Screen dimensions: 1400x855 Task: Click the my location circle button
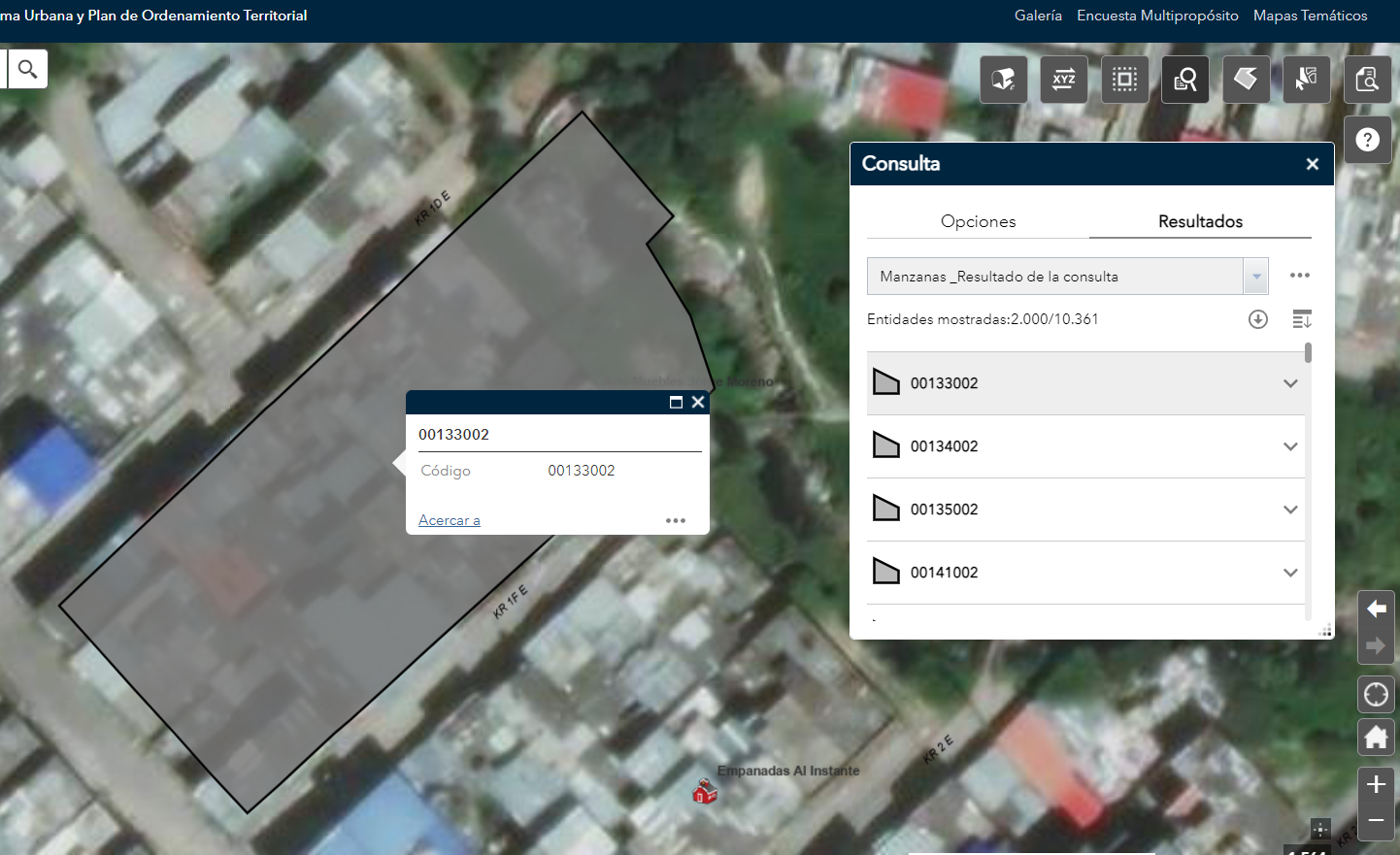click(x=1376, y=695)
